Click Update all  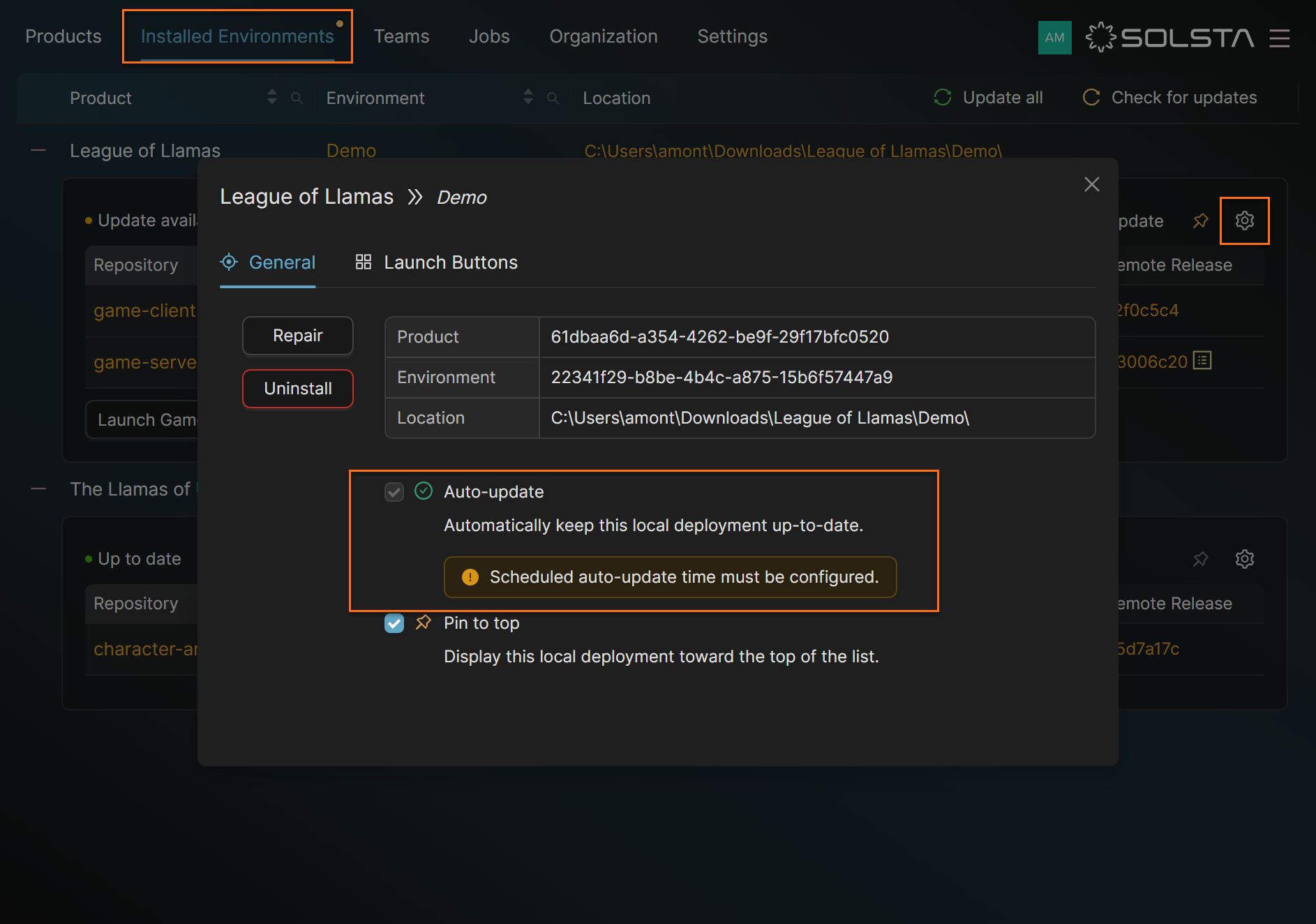tap(989, 98)
